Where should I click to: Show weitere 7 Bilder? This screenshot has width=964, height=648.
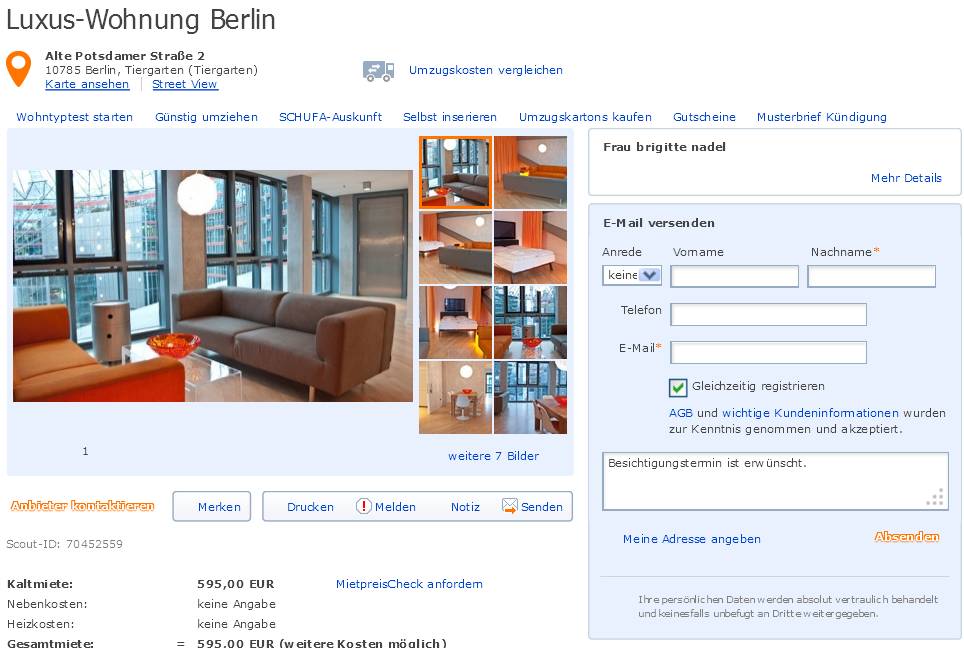click(x=493, y=456)
